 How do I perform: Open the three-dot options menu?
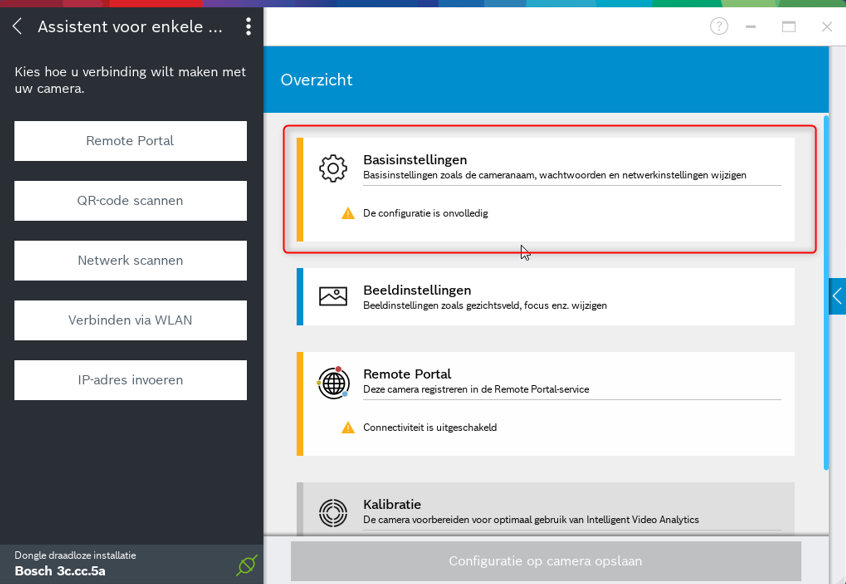click(248, 27)
